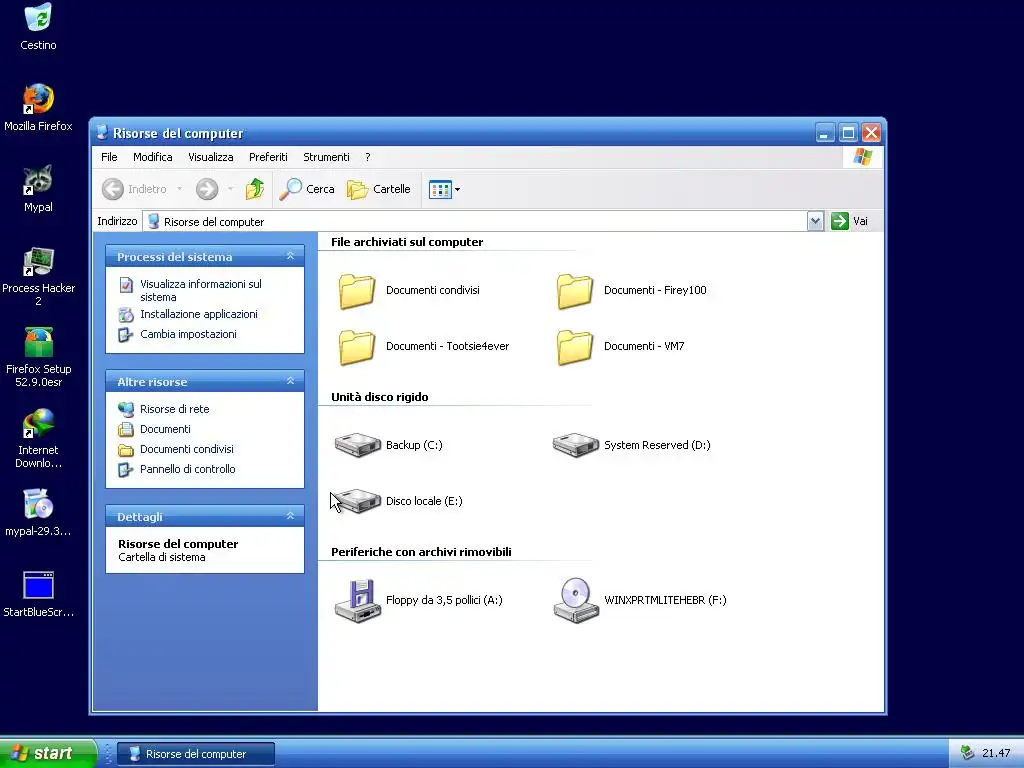
Task: Click Installazione applicazioni link
Action: 199,314
